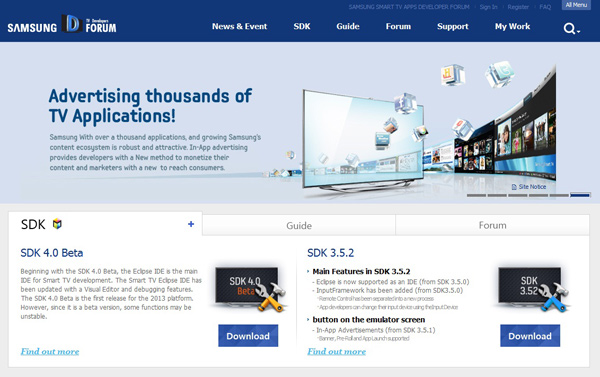
Task: Click the Facebook cube in banner
Action: coord(405,103)
